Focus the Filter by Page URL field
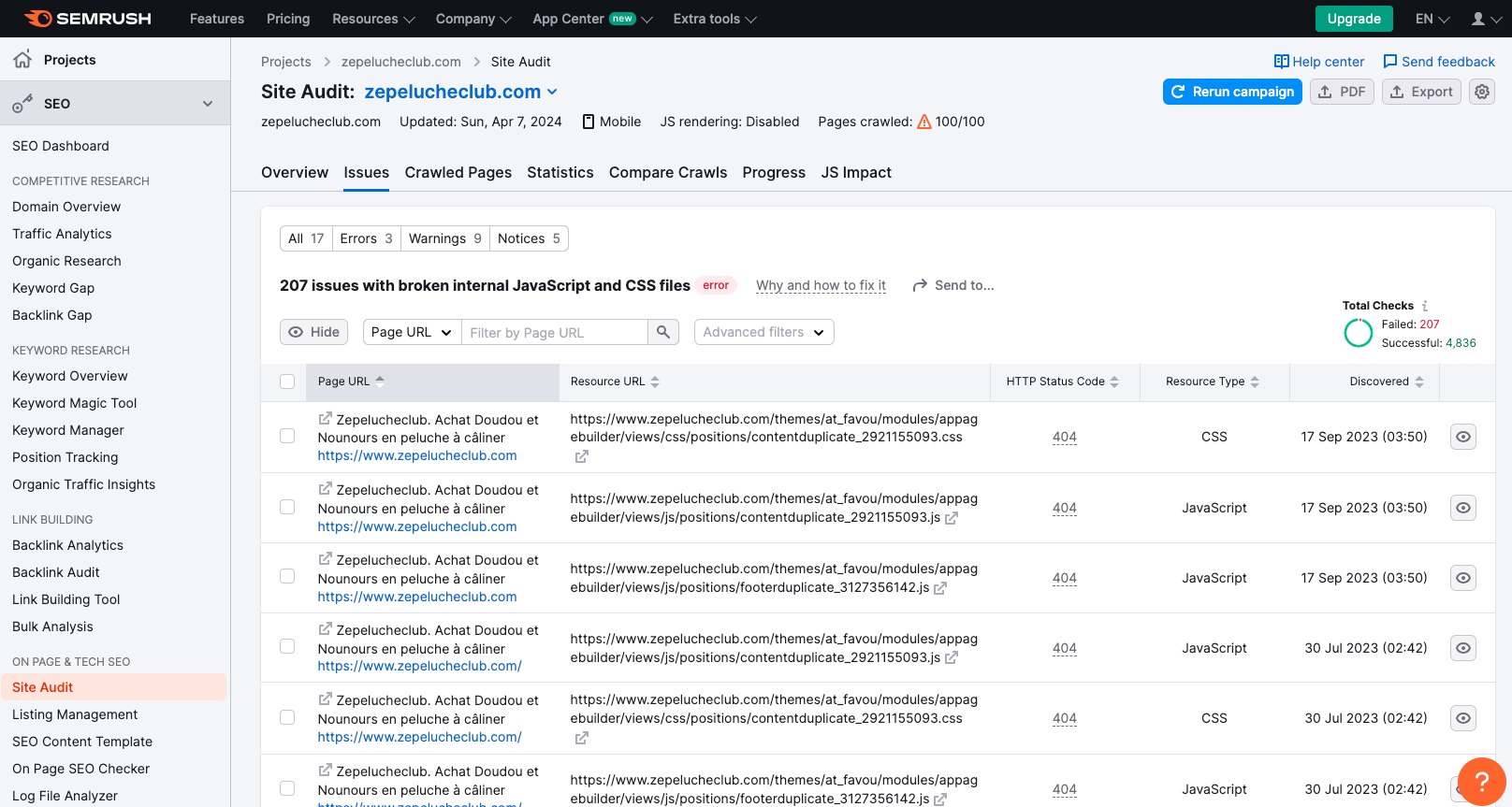This screenshot has height=807, width=1512. (x=555, y=332)
